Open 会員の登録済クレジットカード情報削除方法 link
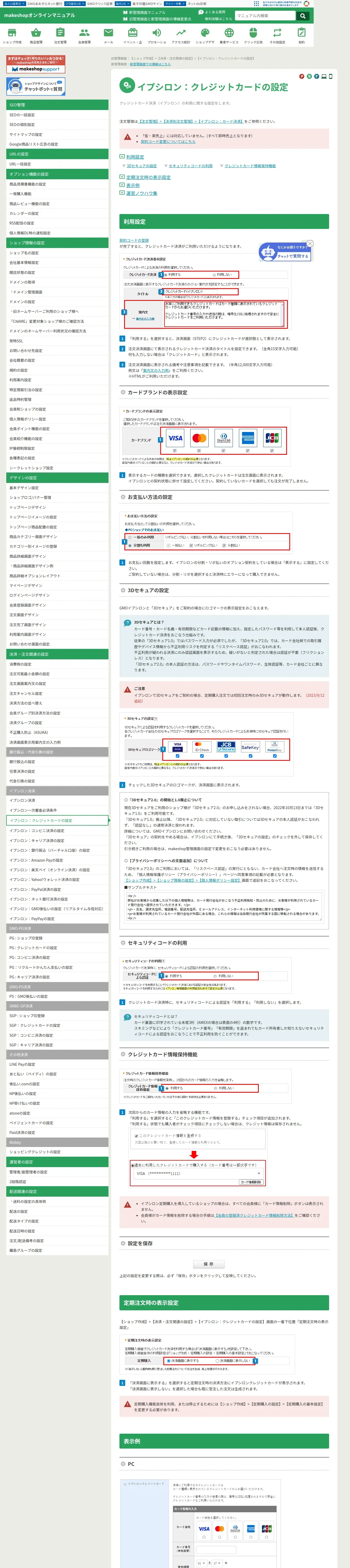Image resolution: width=350 pixels, height=1568 pixels. point(254,1215)
